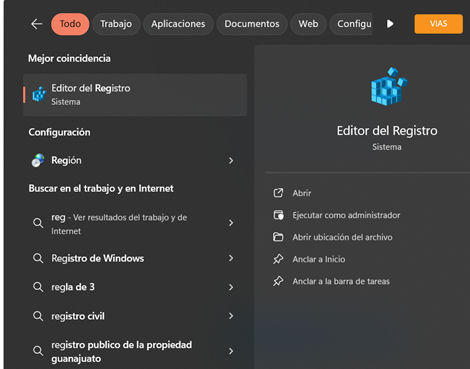The height and width of the screenshot is (369, 470).
Task: Switch to the Documentos tab
Action: tap(252, 24)
